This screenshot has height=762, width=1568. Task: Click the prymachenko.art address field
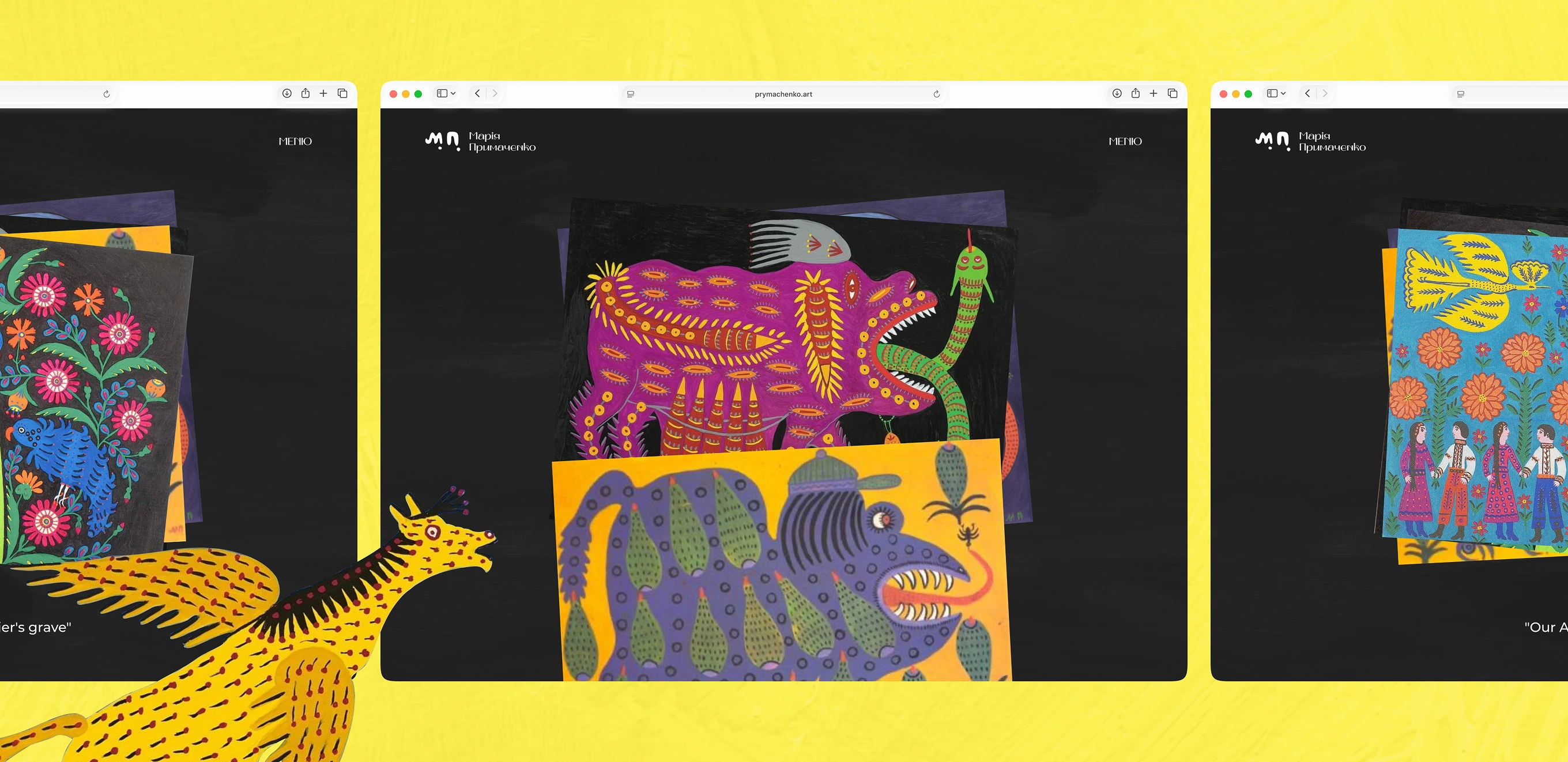point(783,94)
